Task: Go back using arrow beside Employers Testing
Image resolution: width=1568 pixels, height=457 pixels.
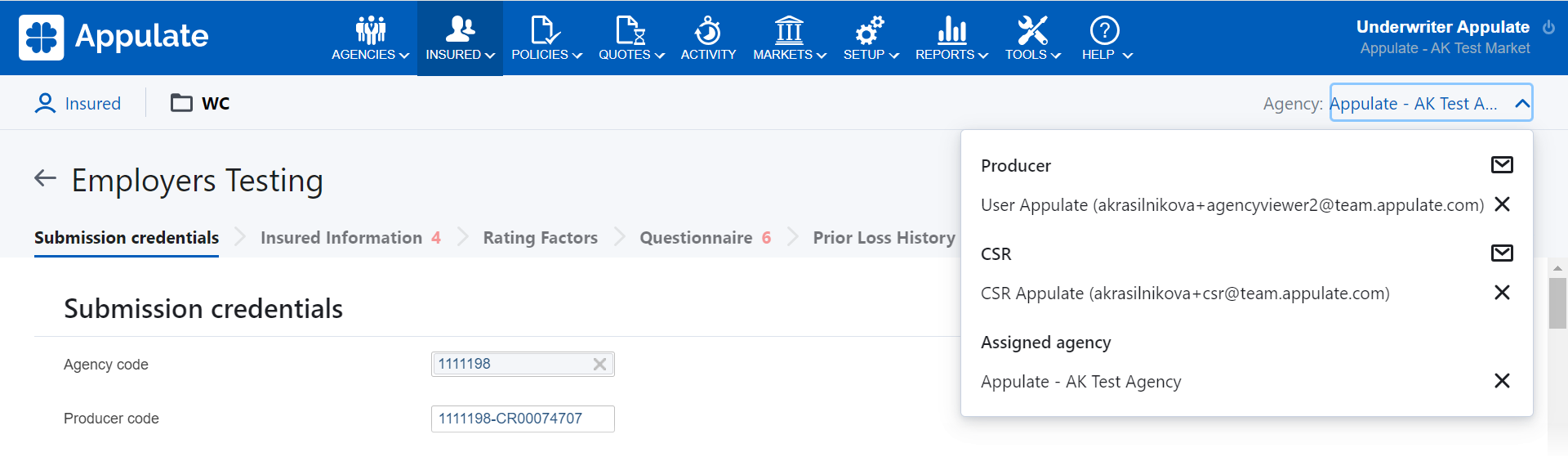Action: click(x=45, y=178)
